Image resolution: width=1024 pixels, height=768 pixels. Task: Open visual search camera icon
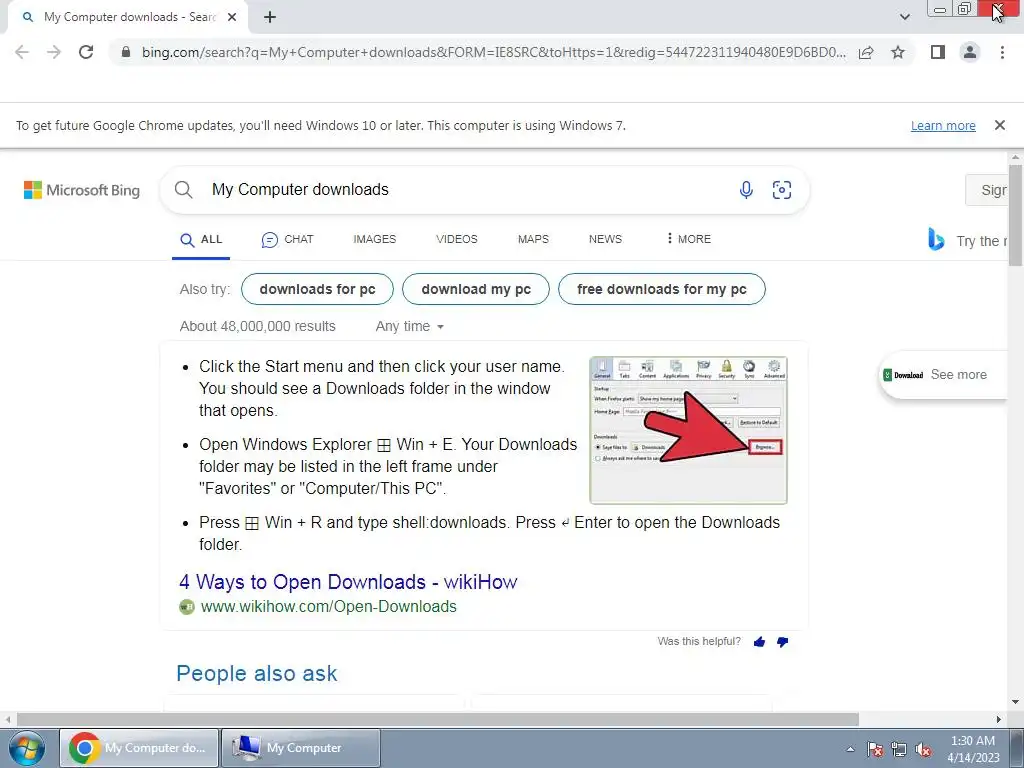click(x=782, y=190)
